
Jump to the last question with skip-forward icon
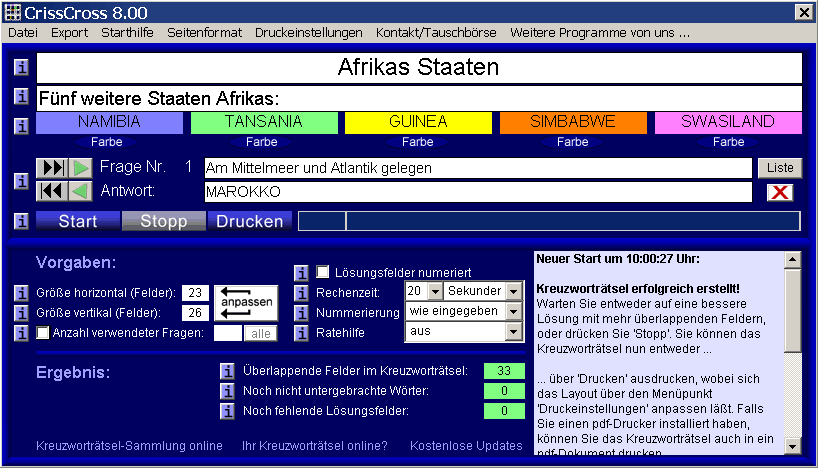pyautogui.click(x=50, y=168)
